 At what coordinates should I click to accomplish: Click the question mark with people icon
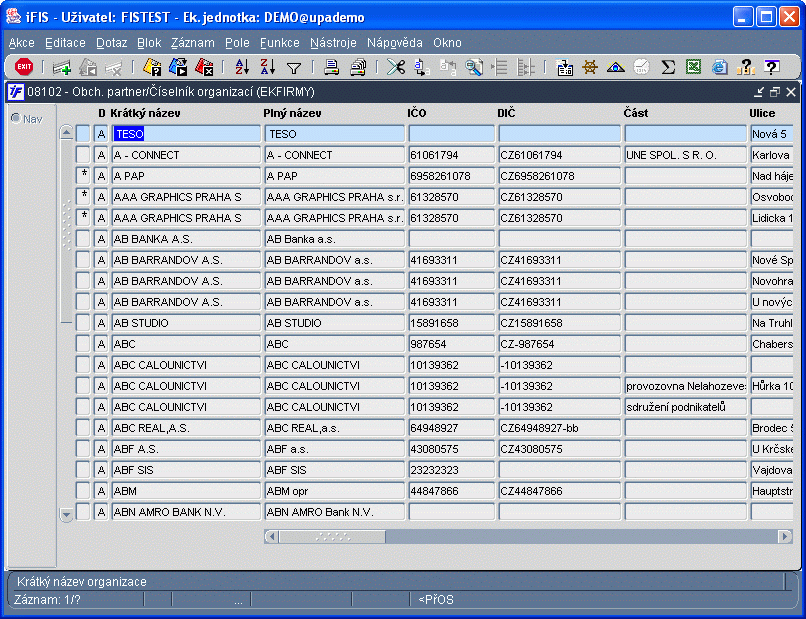point(745,67)
